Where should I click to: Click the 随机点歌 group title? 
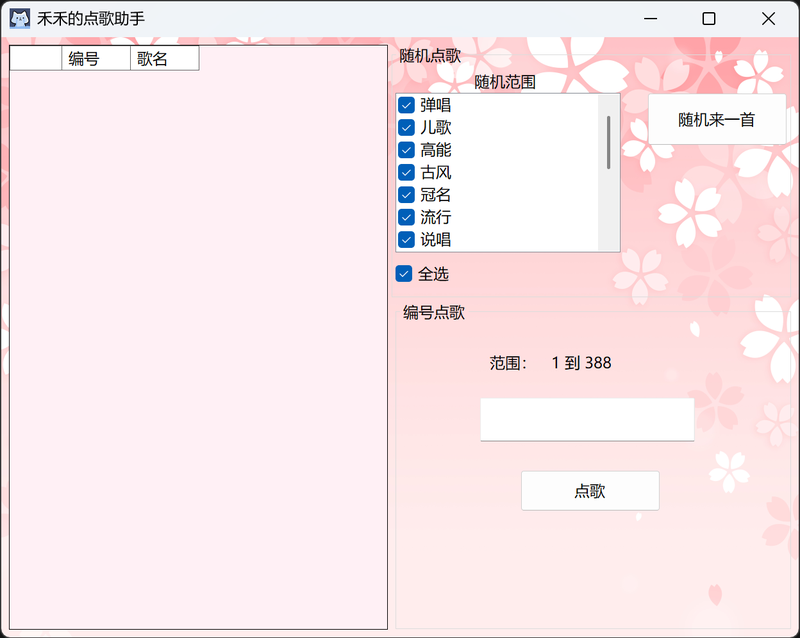pos(430,56)
